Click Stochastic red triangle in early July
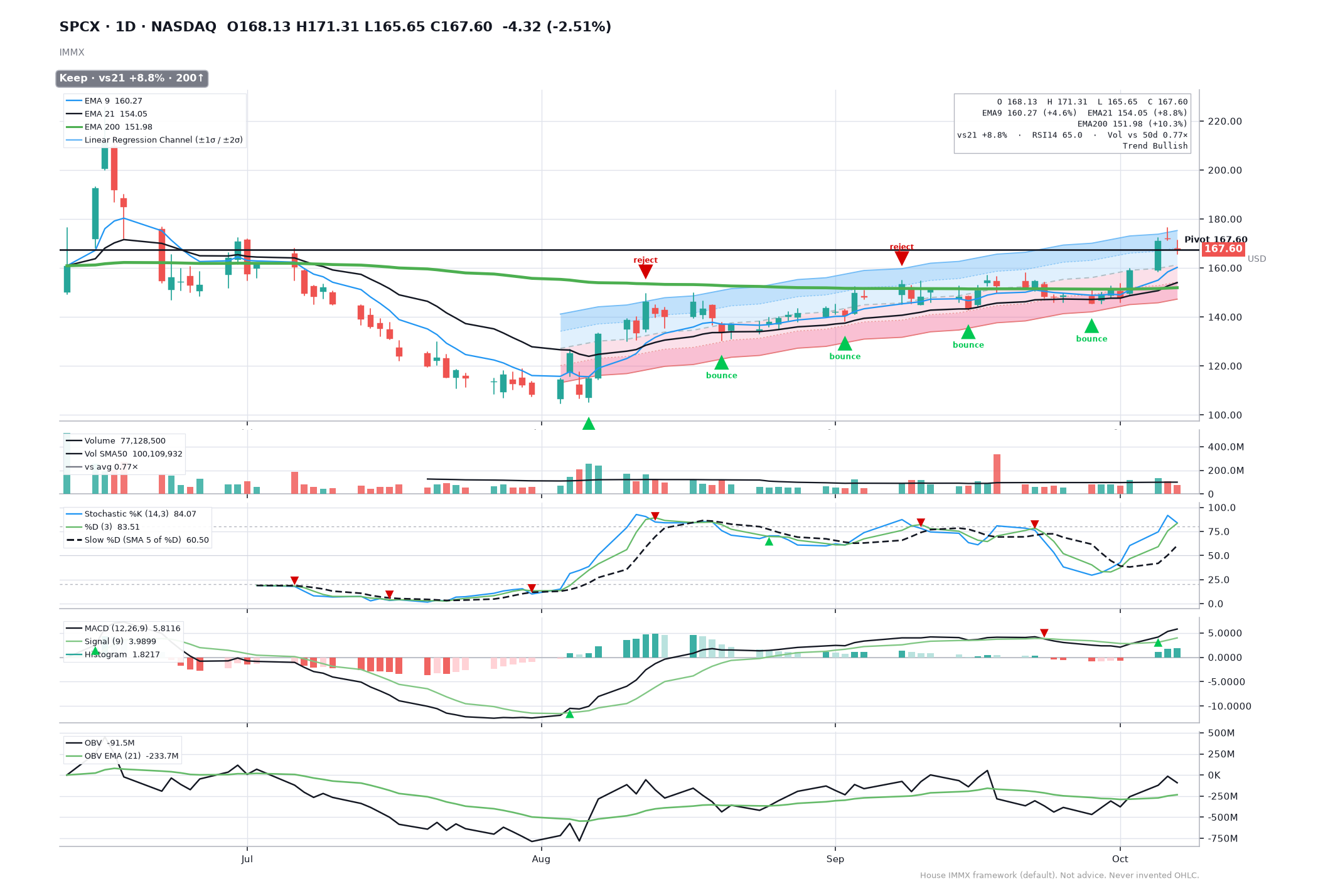This screenshot has width=1318, height=896. pyautogui.click(x=294, y=580)
